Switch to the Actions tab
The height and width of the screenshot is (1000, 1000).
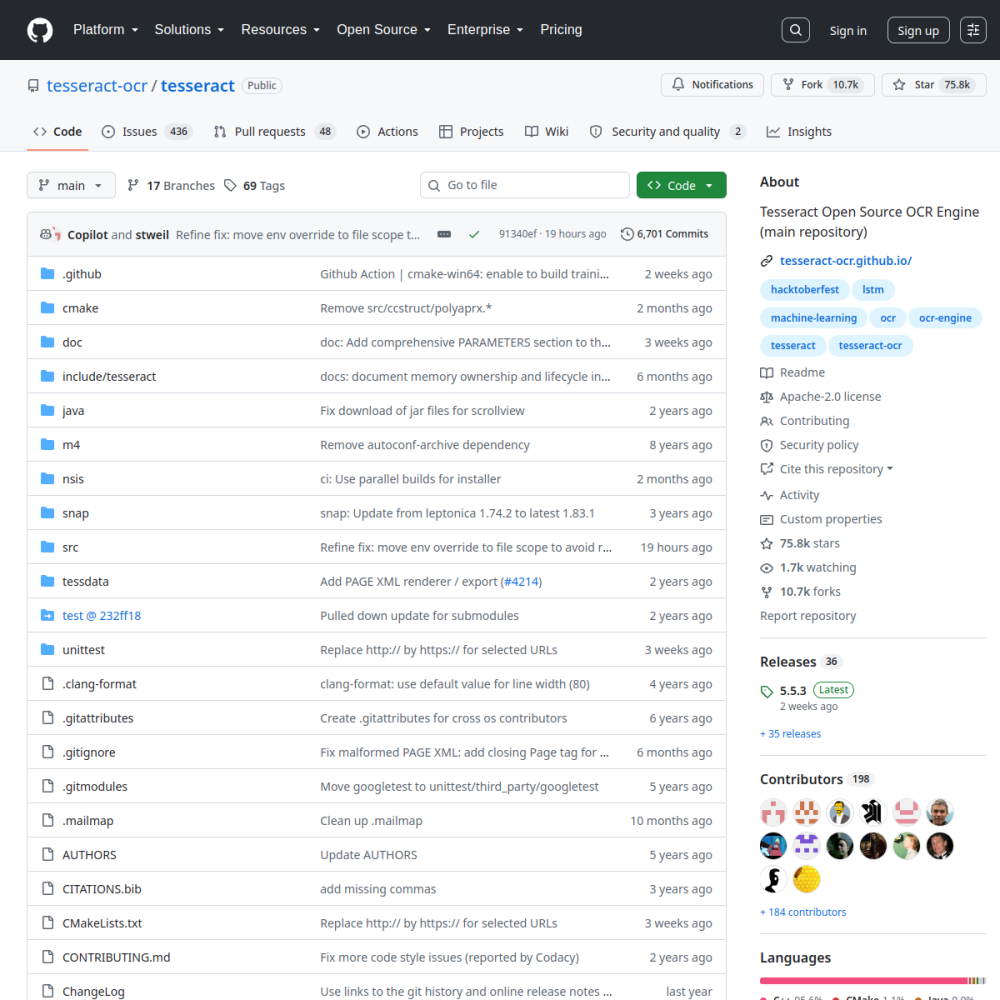[387, 131]
